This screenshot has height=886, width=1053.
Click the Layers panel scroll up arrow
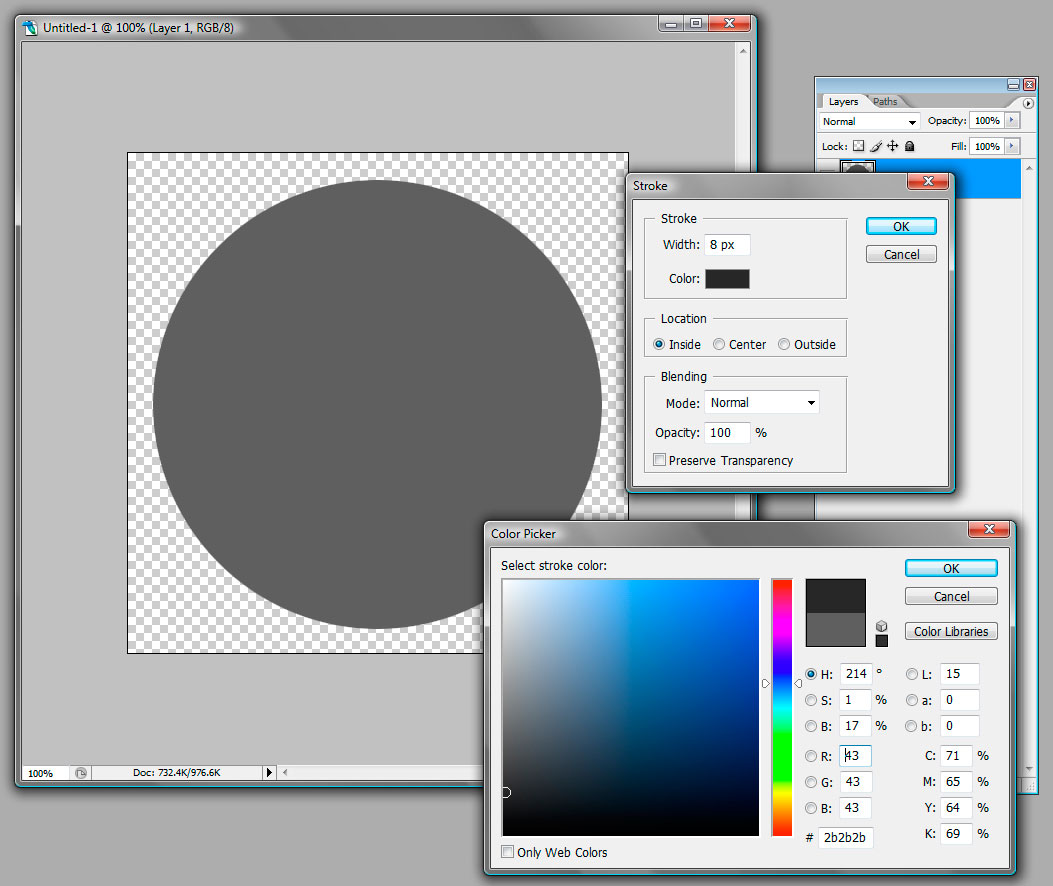(x=1029, y=167)
